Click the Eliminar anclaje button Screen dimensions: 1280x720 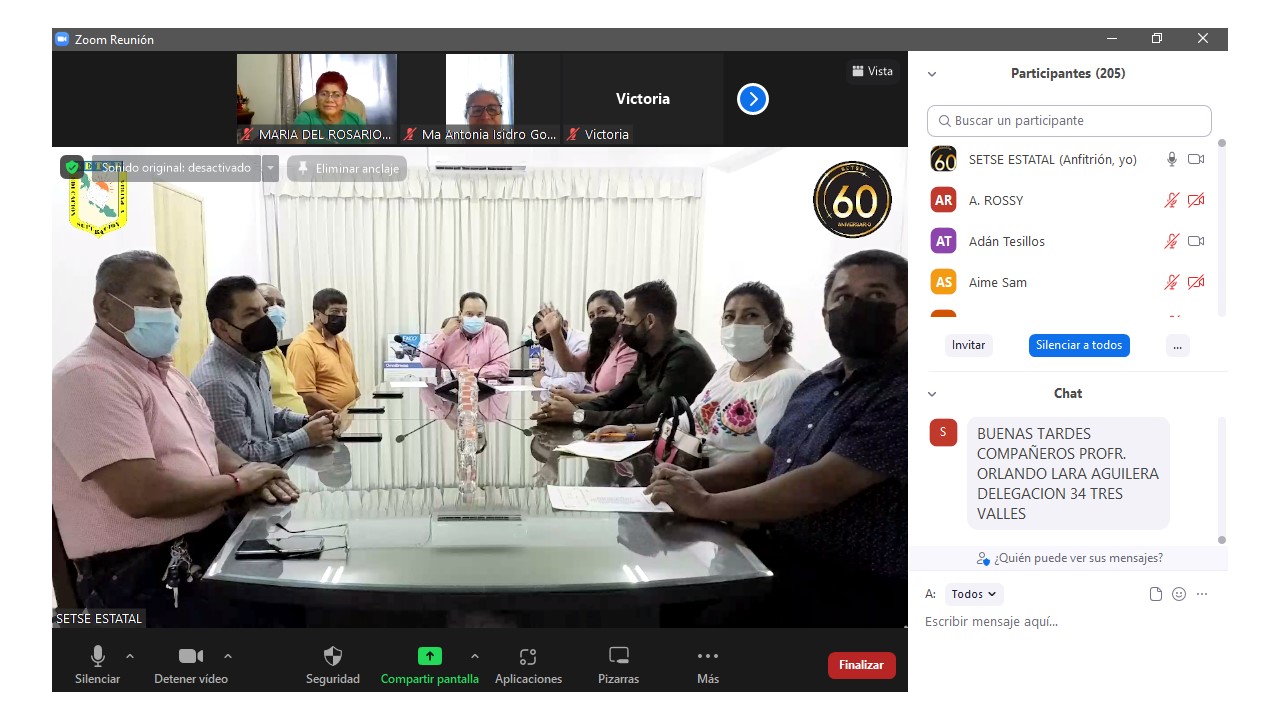tap(347, 168)
